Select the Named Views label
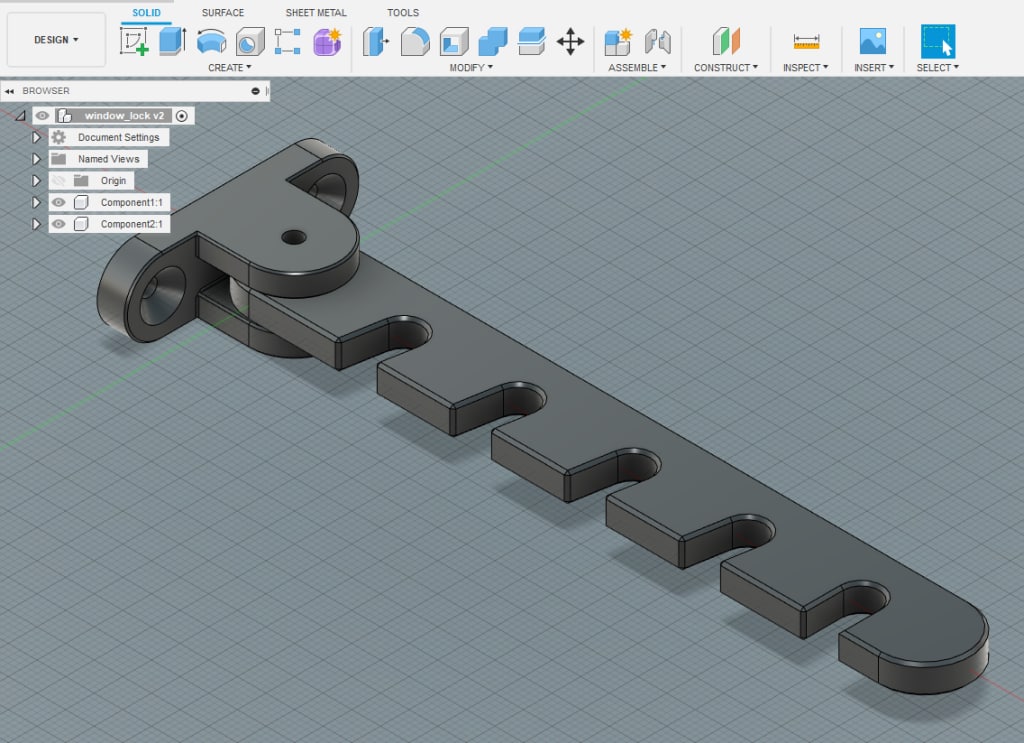Screen dimensions: 1024x743 click(108, 159)
